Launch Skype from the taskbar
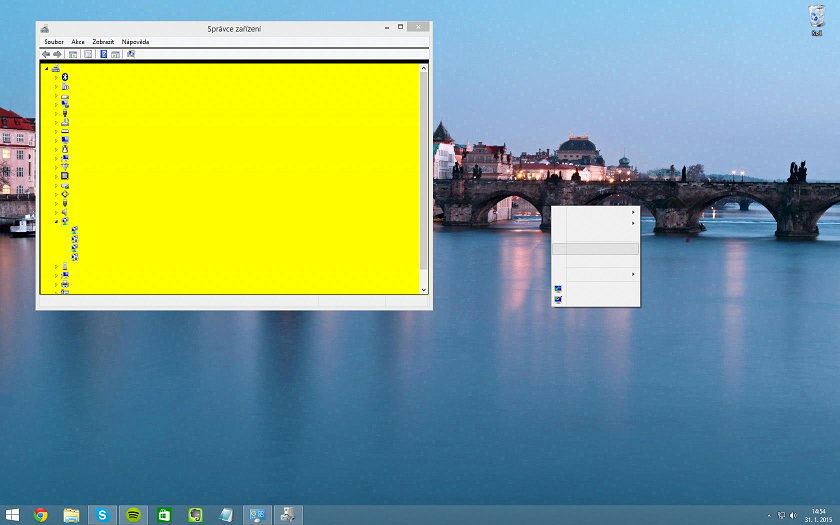Screen dimensions: 840x525 click(102, 515)
